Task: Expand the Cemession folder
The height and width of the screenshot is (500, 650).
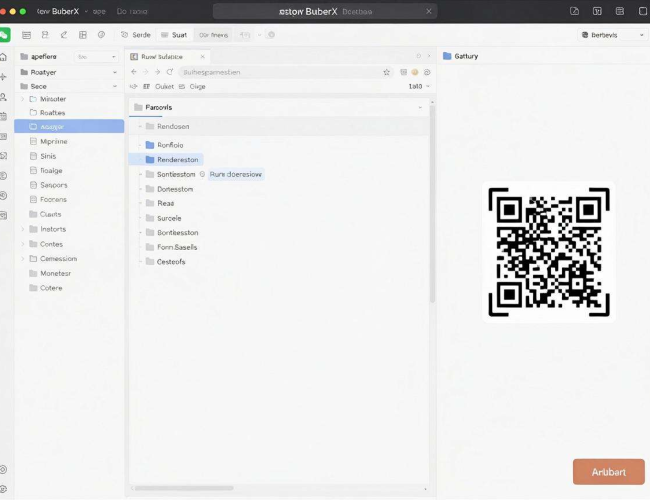Action: (x=23, y=259)
